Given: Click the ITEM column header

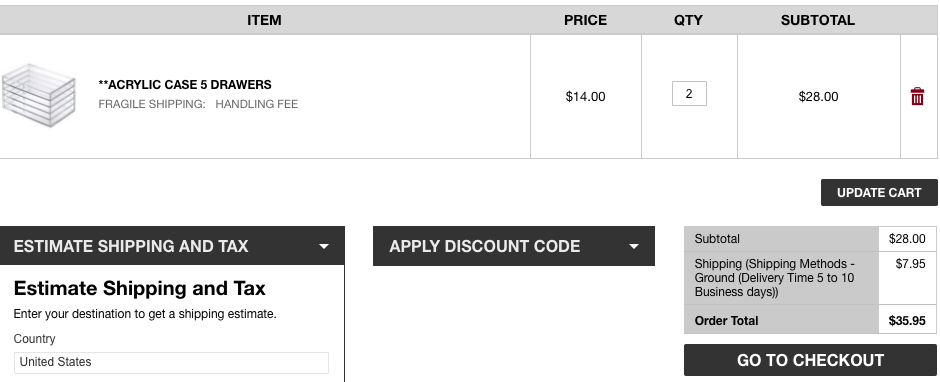Looking at the screenshot, I should (264, 20).
